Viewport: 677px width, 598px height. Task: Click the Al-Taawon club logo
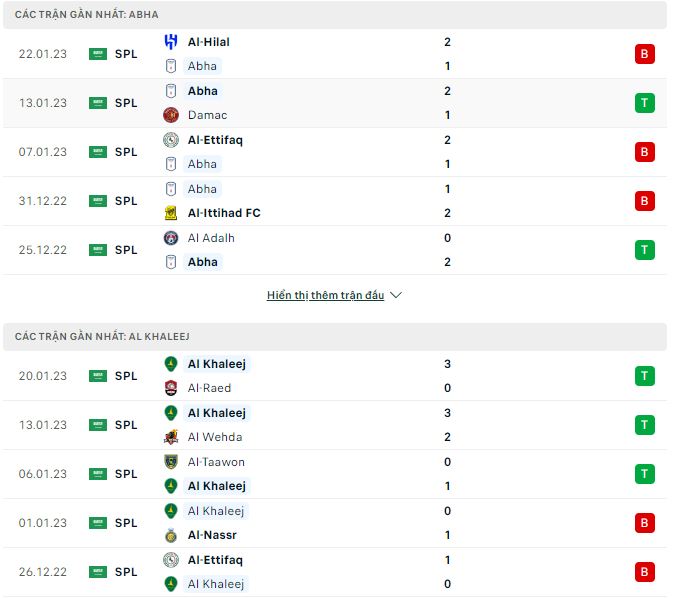click(x=170, y=462)
